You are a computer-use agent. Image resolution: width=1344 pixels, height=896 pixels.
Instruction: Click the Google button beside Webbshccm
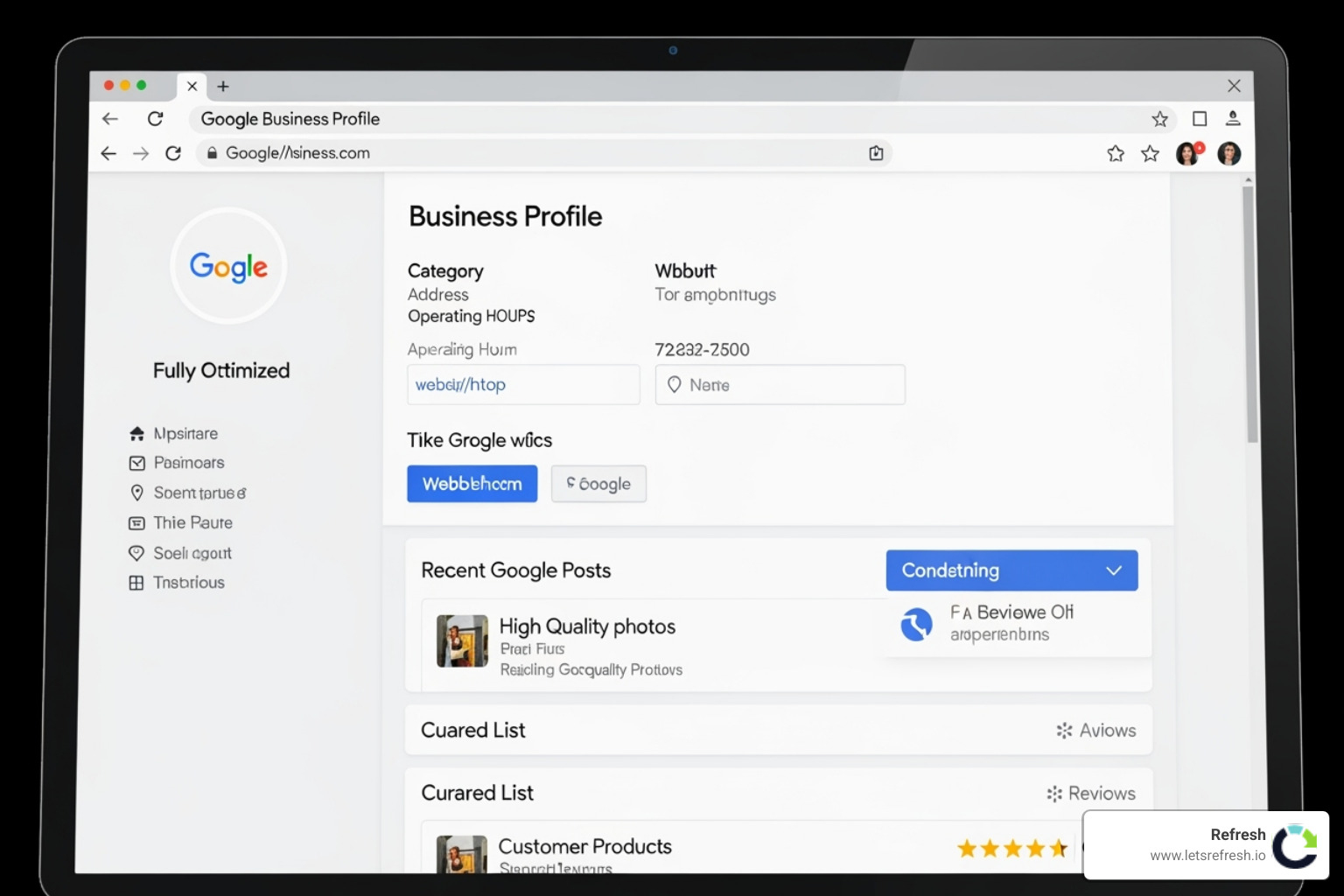pos(598,484)
